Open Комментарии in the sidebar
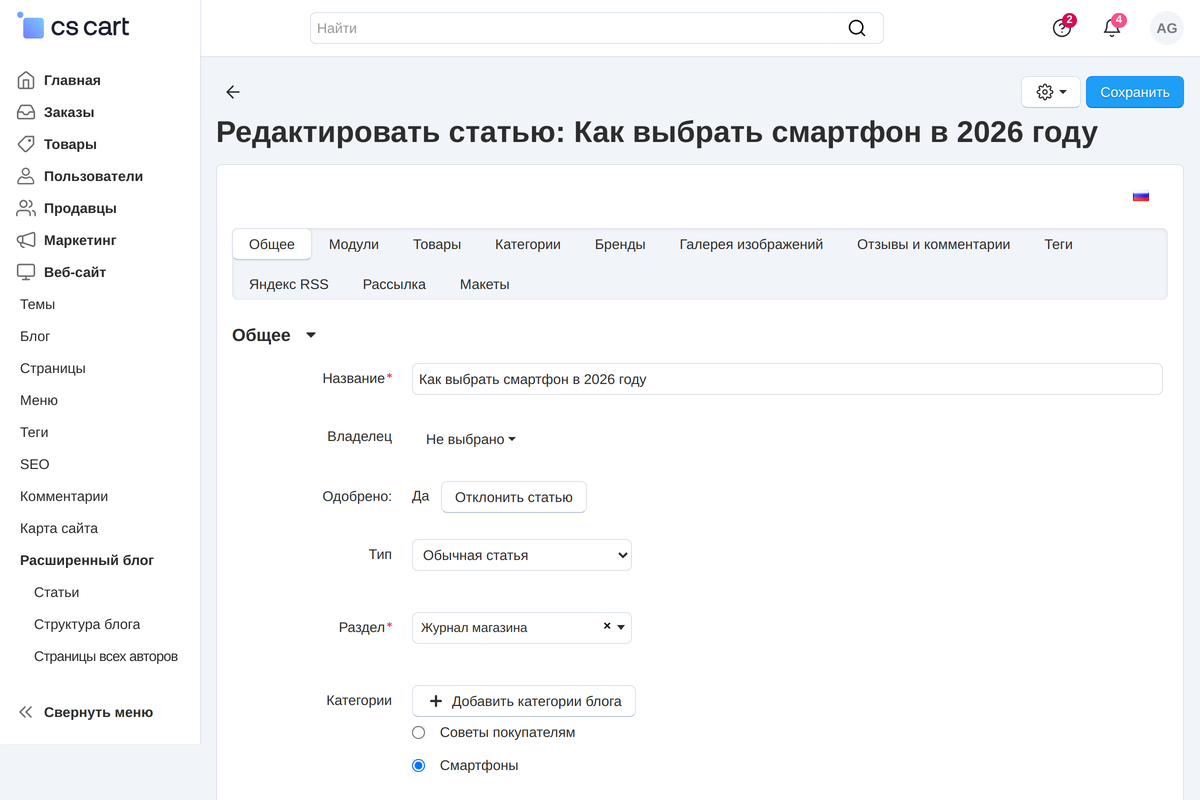This screenshot has width=1200, height=800. coord(64,496)
